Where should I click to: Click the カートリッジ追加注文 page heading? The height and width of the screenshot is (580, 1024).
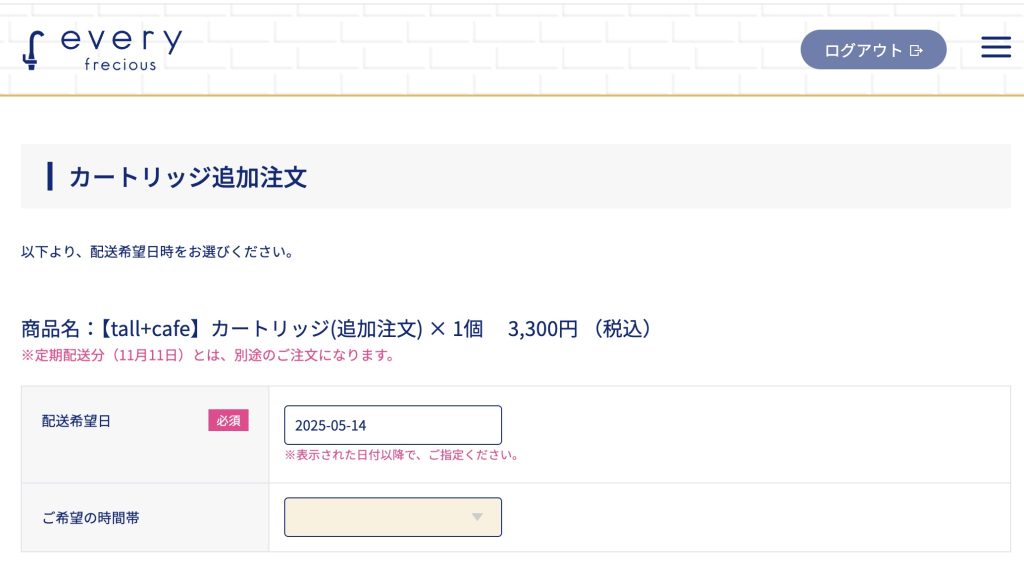point(187,178)
